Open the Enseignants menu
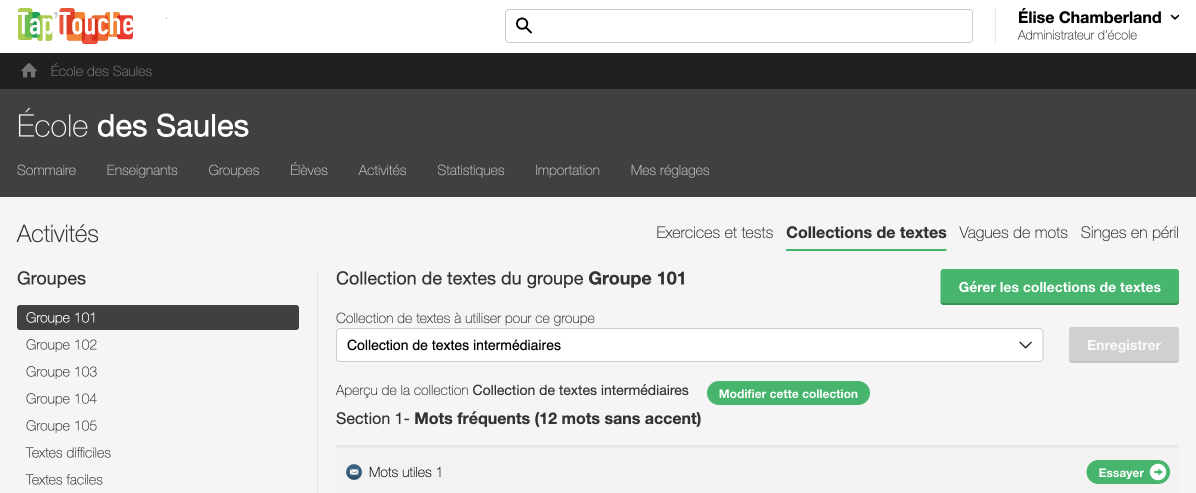This screenshot has height=493, width=1196. coord(142,170)
